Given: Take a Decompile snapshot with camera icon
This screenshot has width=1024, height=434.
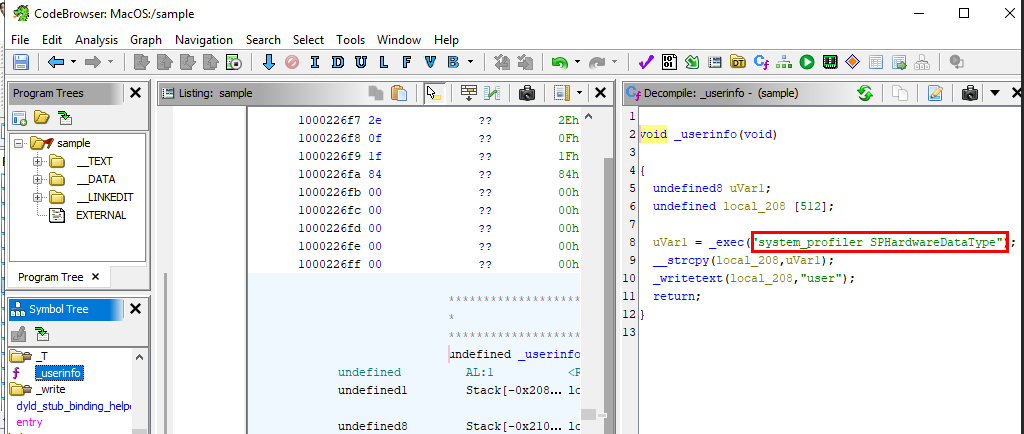Looking at the screenshot, I should [970, 93].
